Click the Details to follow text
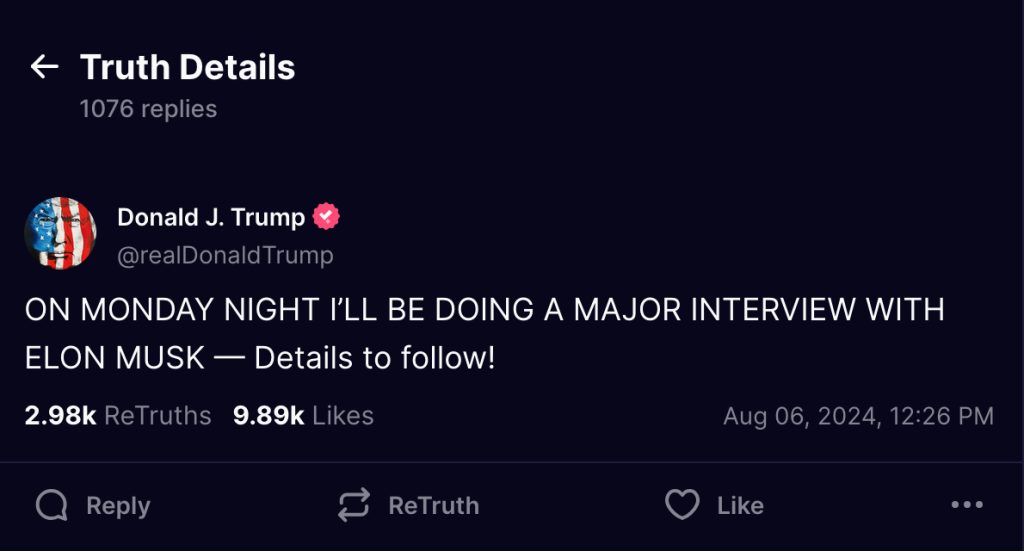 pos(375,358)
